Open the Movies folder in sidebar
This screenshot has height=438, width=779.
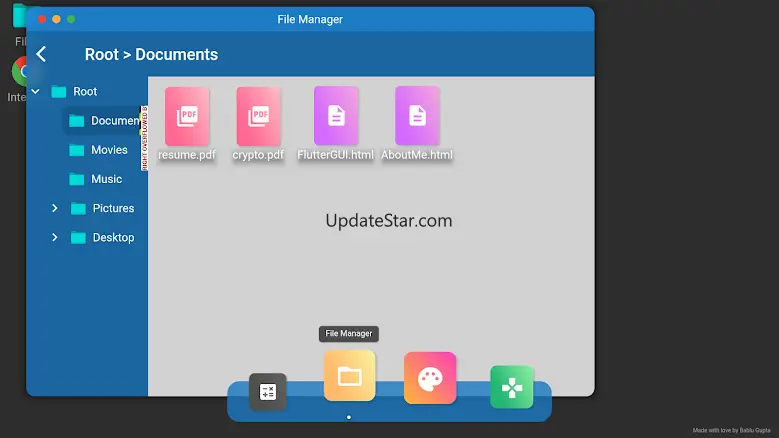(x=98, y=150)
